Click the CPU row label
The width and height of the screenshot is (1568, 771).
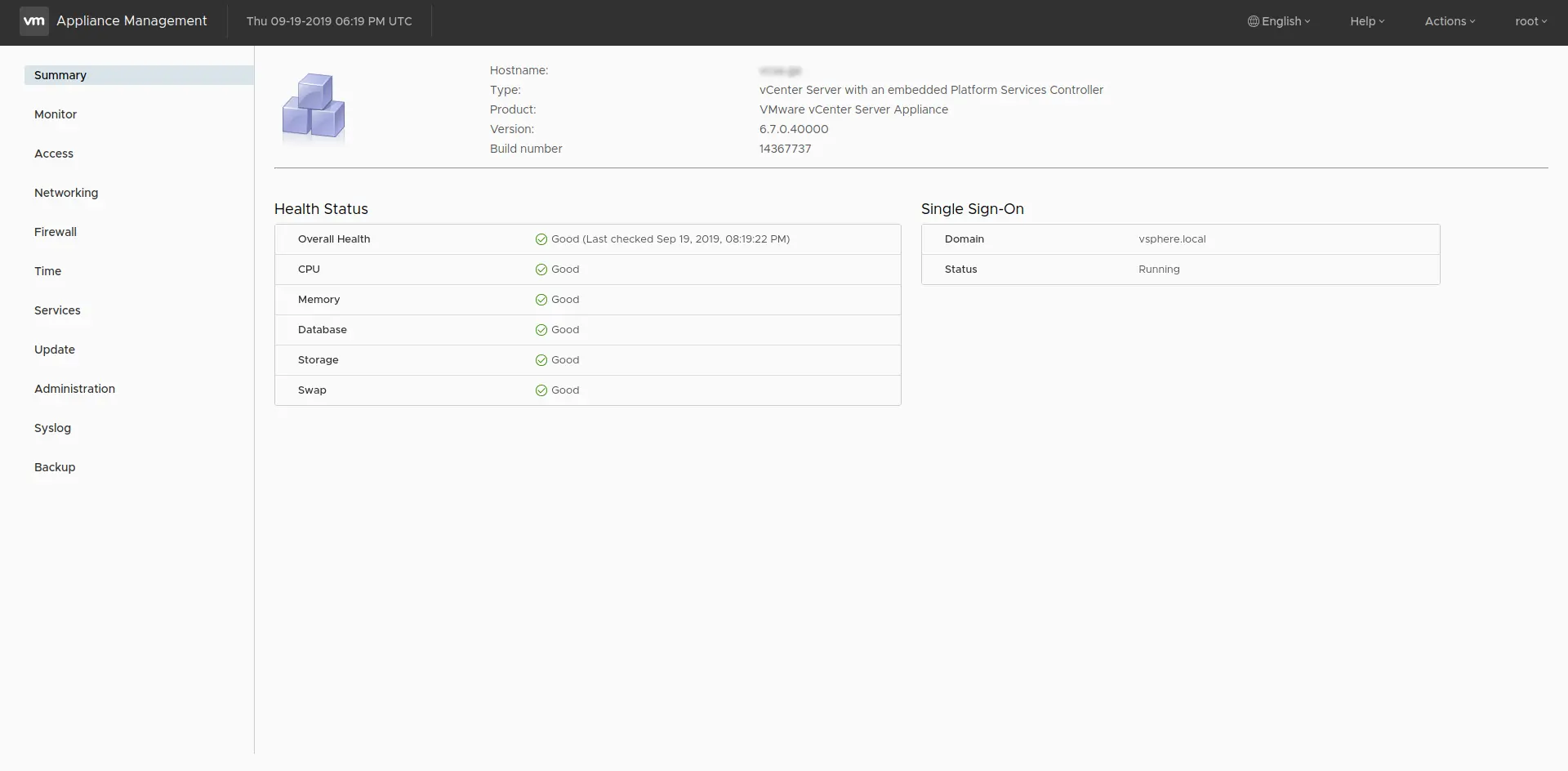(309, 270)
